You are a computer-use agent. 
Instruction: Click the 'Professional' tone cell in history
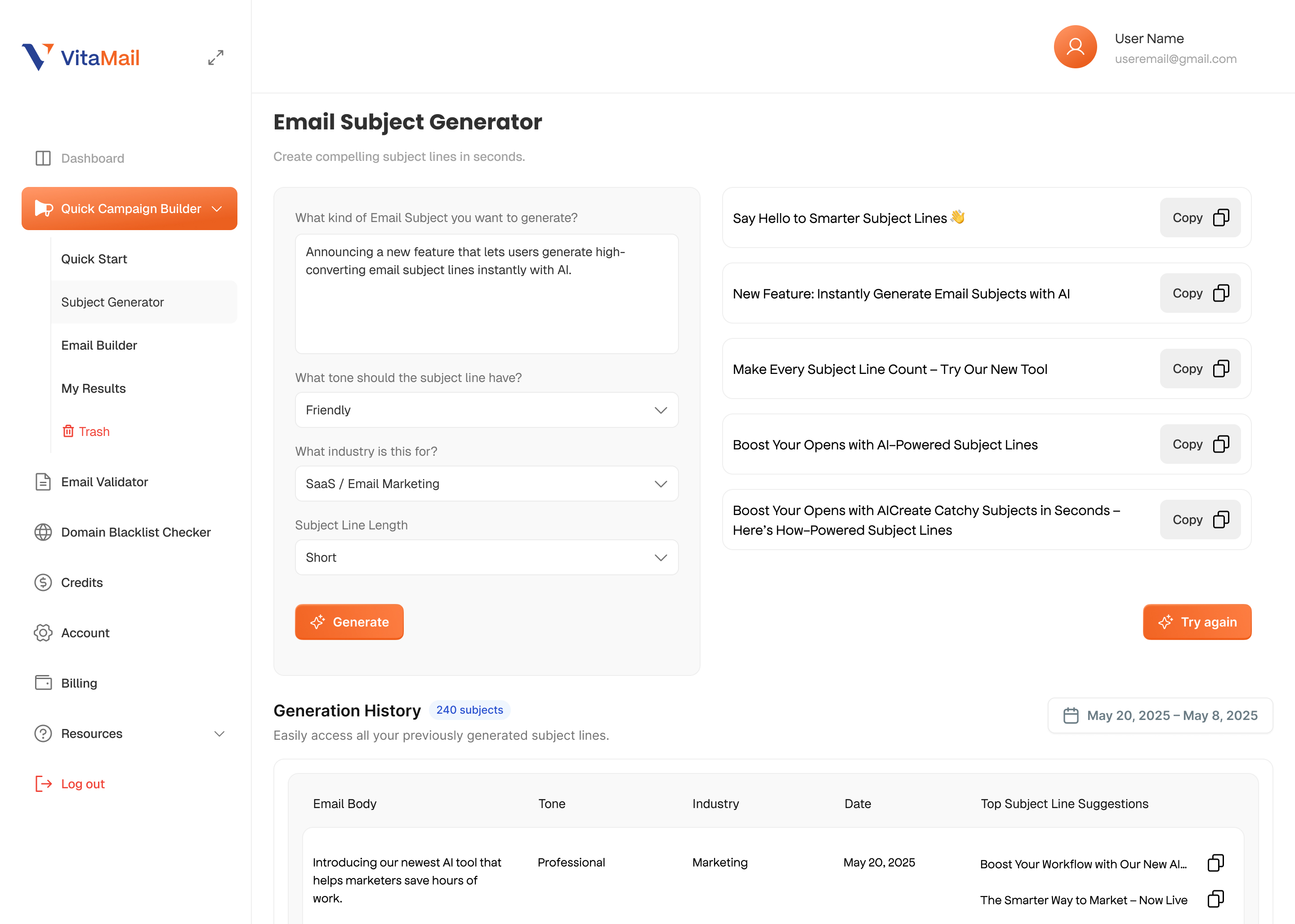coord(571,862)
